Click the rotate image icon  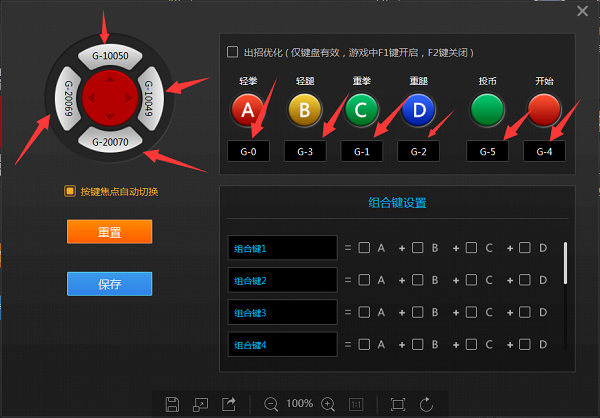[427, 403]
